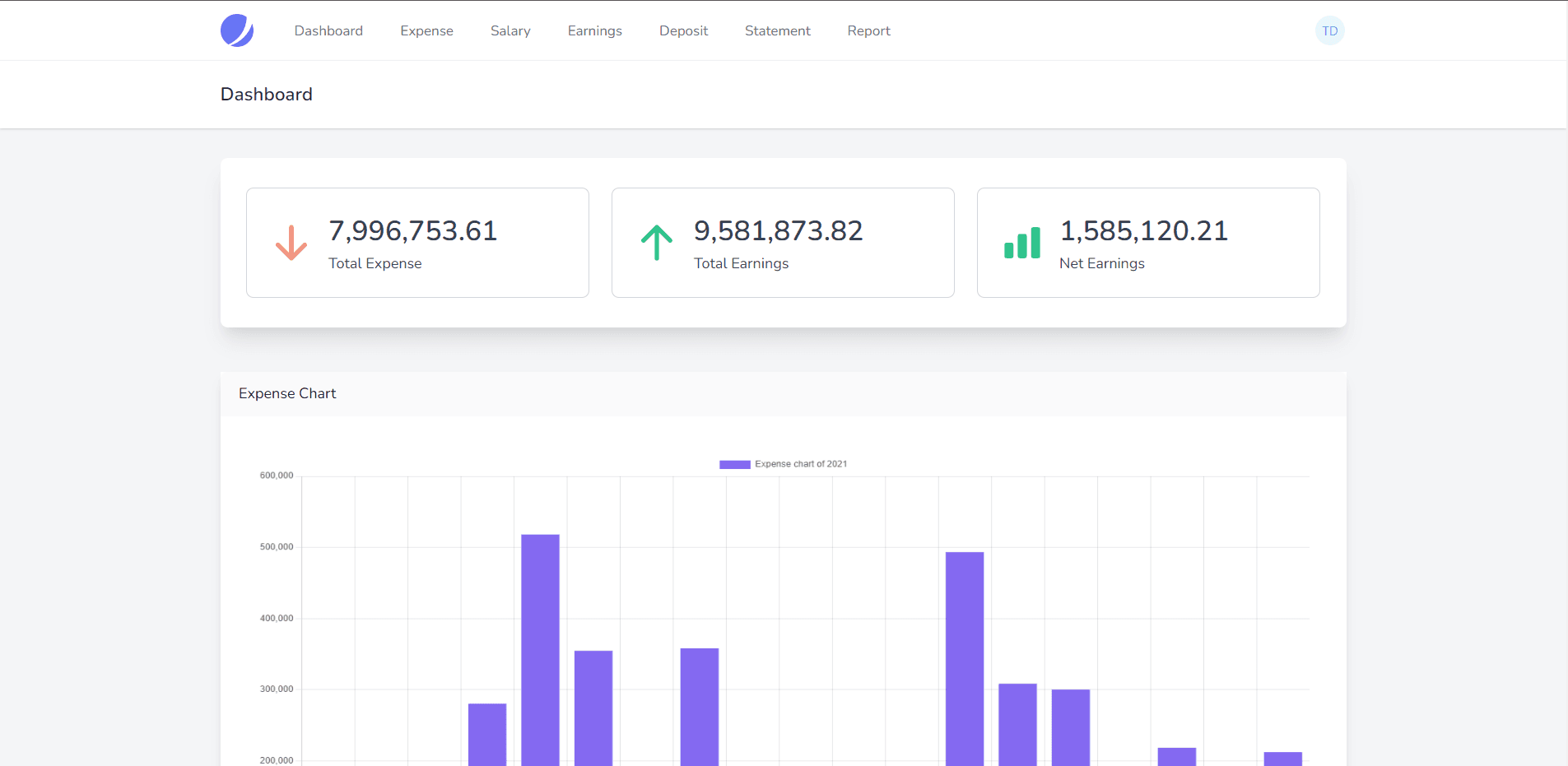Open the Statement page
The height and width of the screenshot is (766, 1568).
click(x=777, y=31)
